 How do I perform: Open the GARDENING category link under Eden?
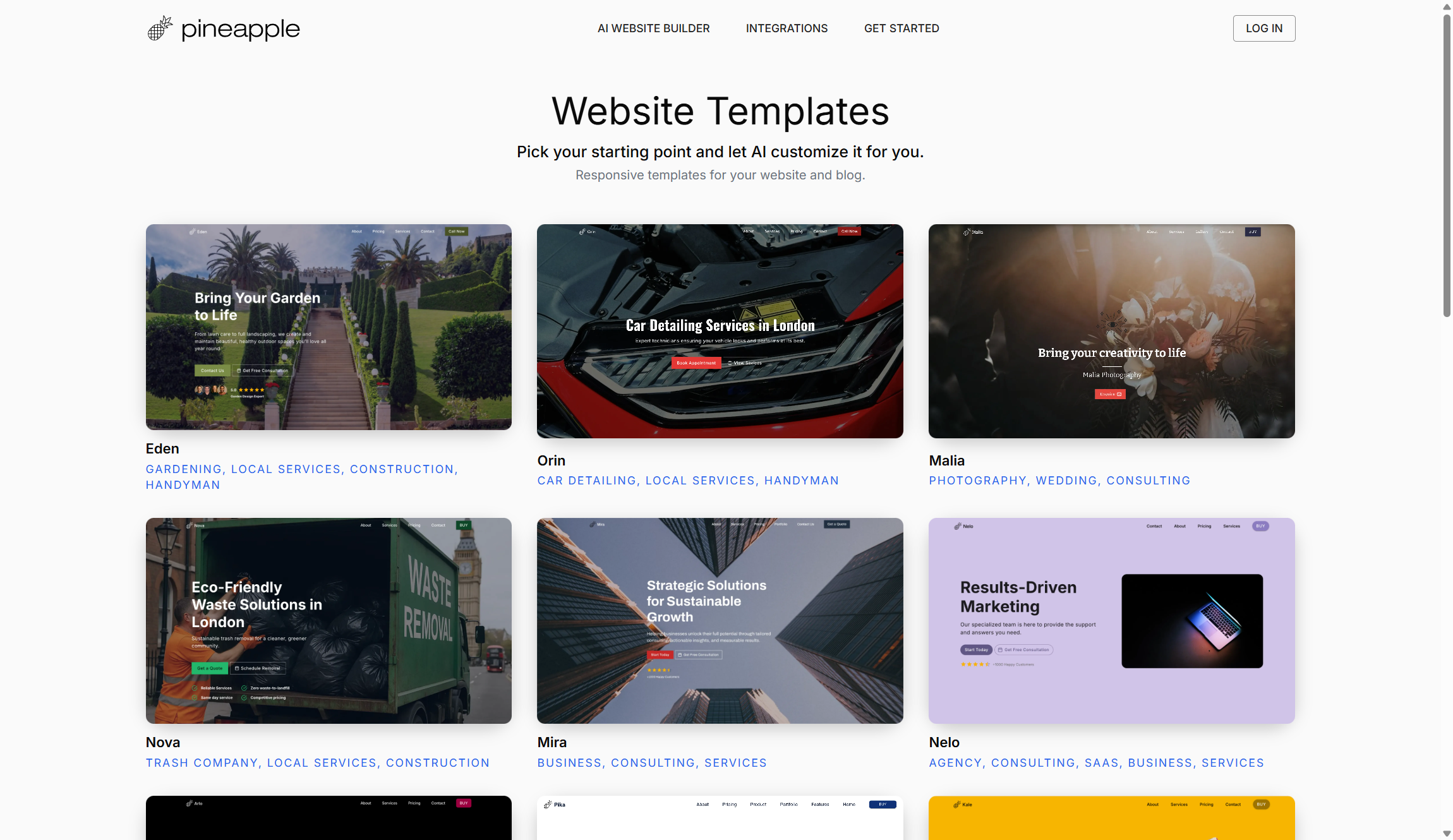[183, 469]
